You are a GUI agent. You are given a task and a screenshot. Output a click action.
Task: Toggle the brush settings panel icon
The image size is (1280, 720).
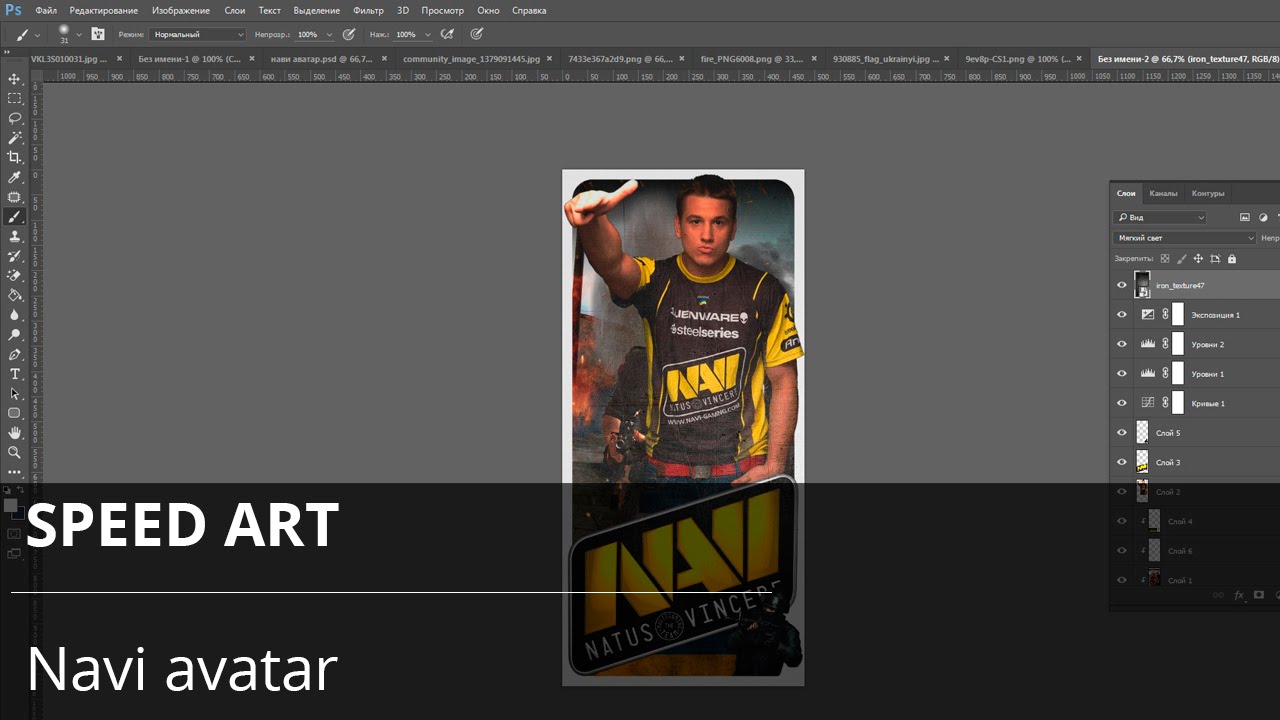coord(98,34)
